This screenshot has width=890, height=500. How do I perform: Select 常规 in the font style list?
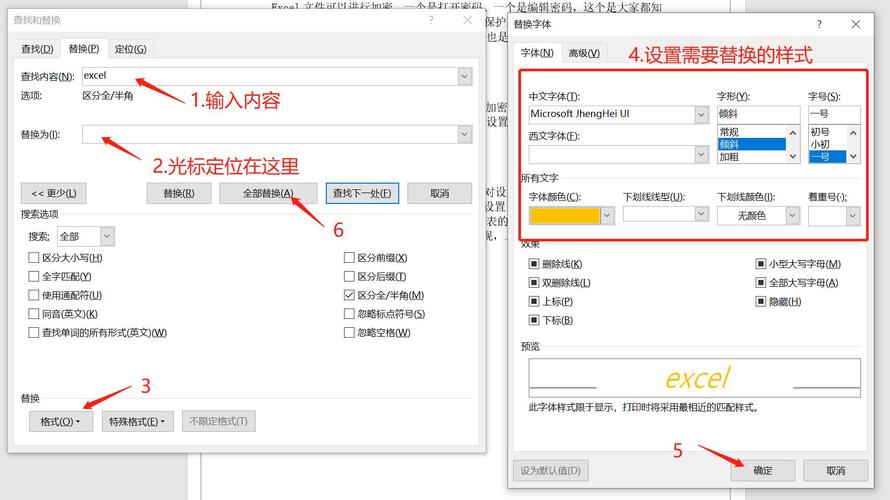click(x=752, y=132)
